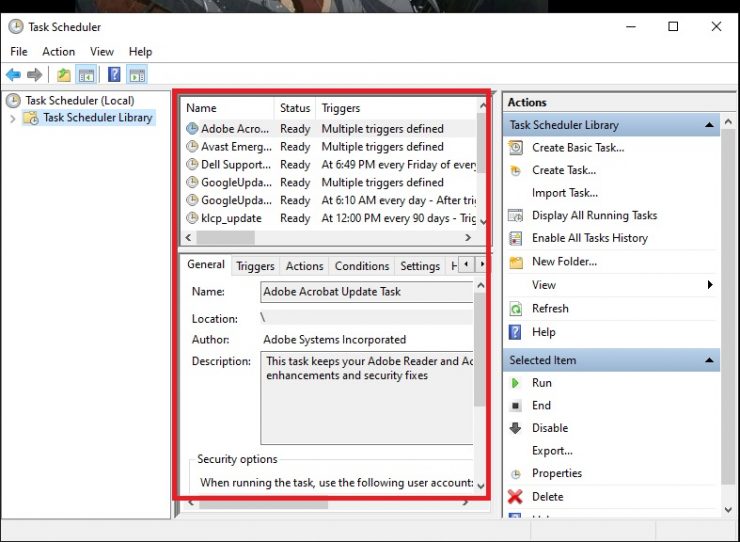Viewport: 740px width, 542px height.
Task: Click the red Delete X icon
Action: tap(515, 496)
